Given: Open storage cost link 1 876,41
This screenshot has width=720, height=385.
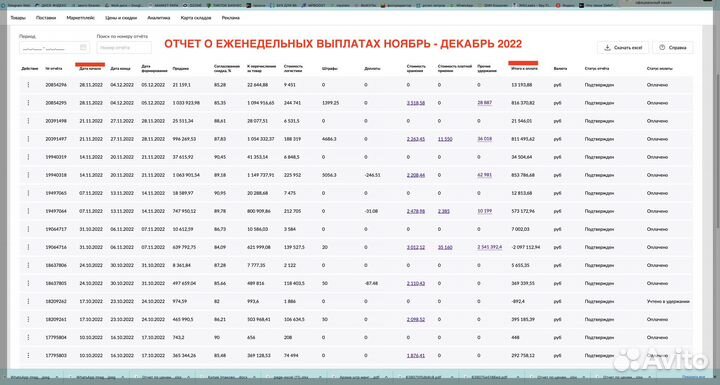Looking at the screenshot, I should pos(416,356).
